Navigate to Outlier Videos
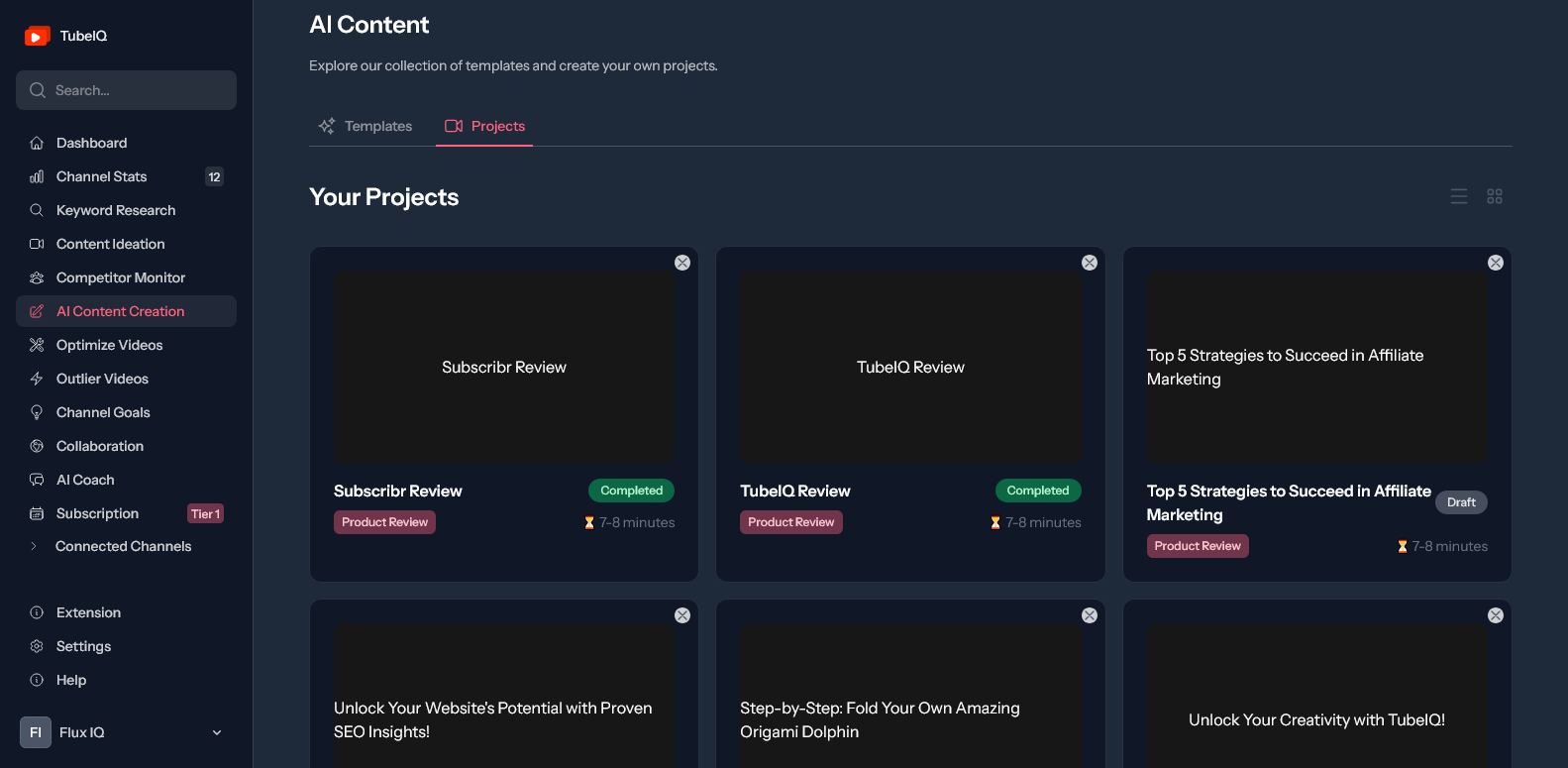 click(x=126, y=379)
